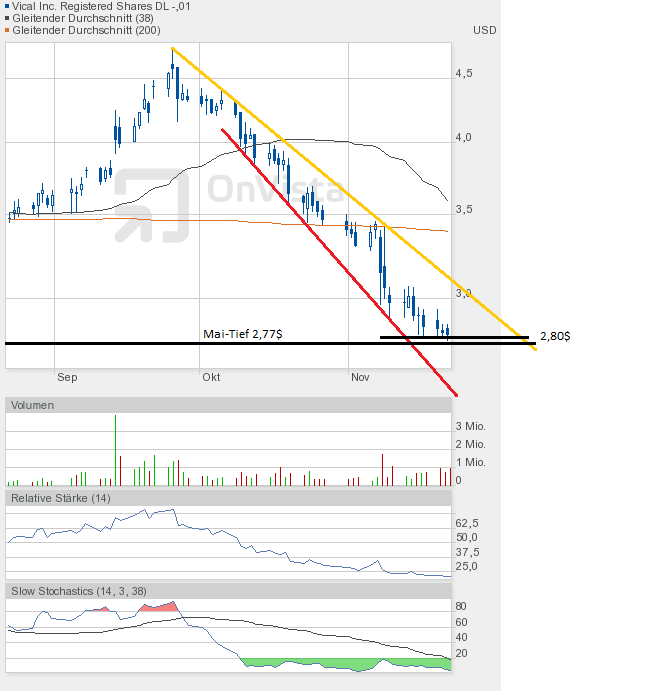
Task: Click the tall red volume bar in early November
Action: point(382,470)
